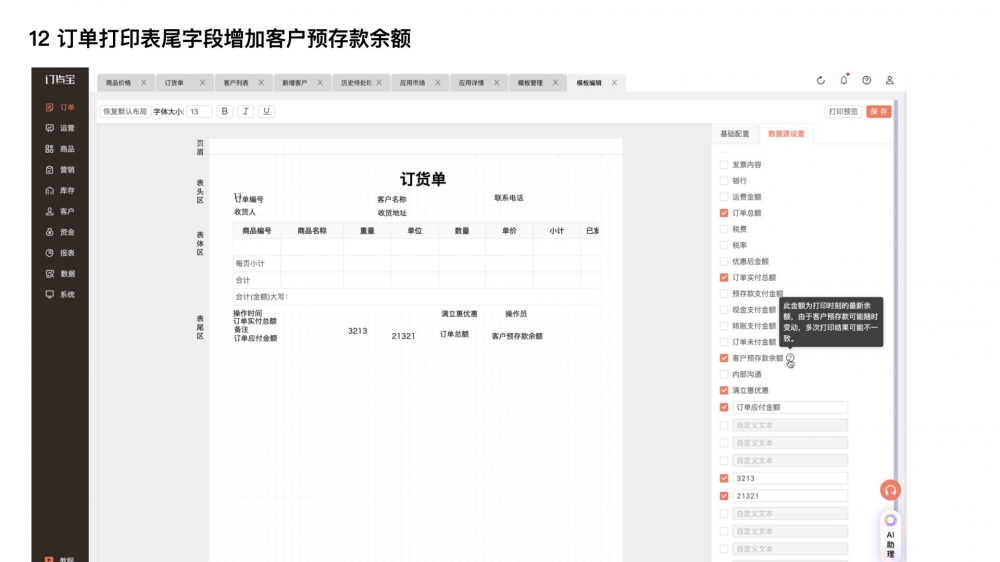Open the 库存 sidebar menu
This screenshot has width=1000, height=562.
(60, 190)
